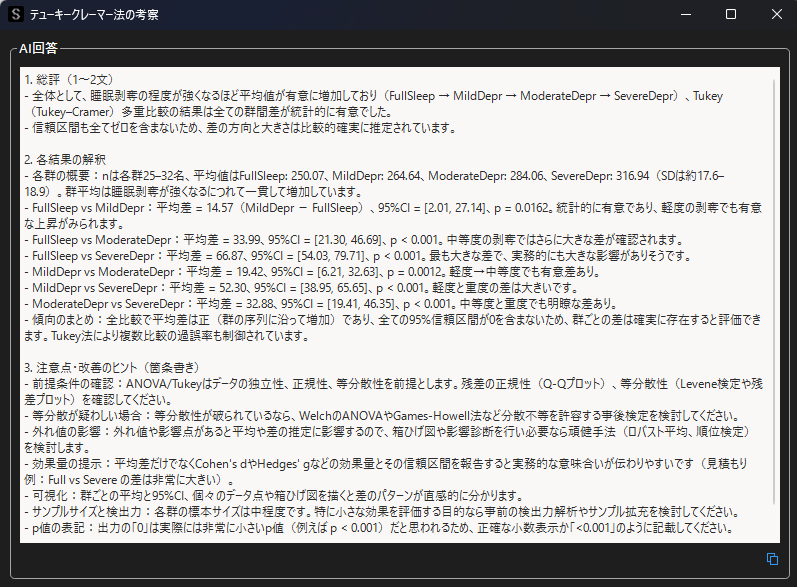Click the '信頼区間も全てゼロを含まない' sentence
This screenshot has height=587, width=797.
pyautogui.click(x=240, y=128)
